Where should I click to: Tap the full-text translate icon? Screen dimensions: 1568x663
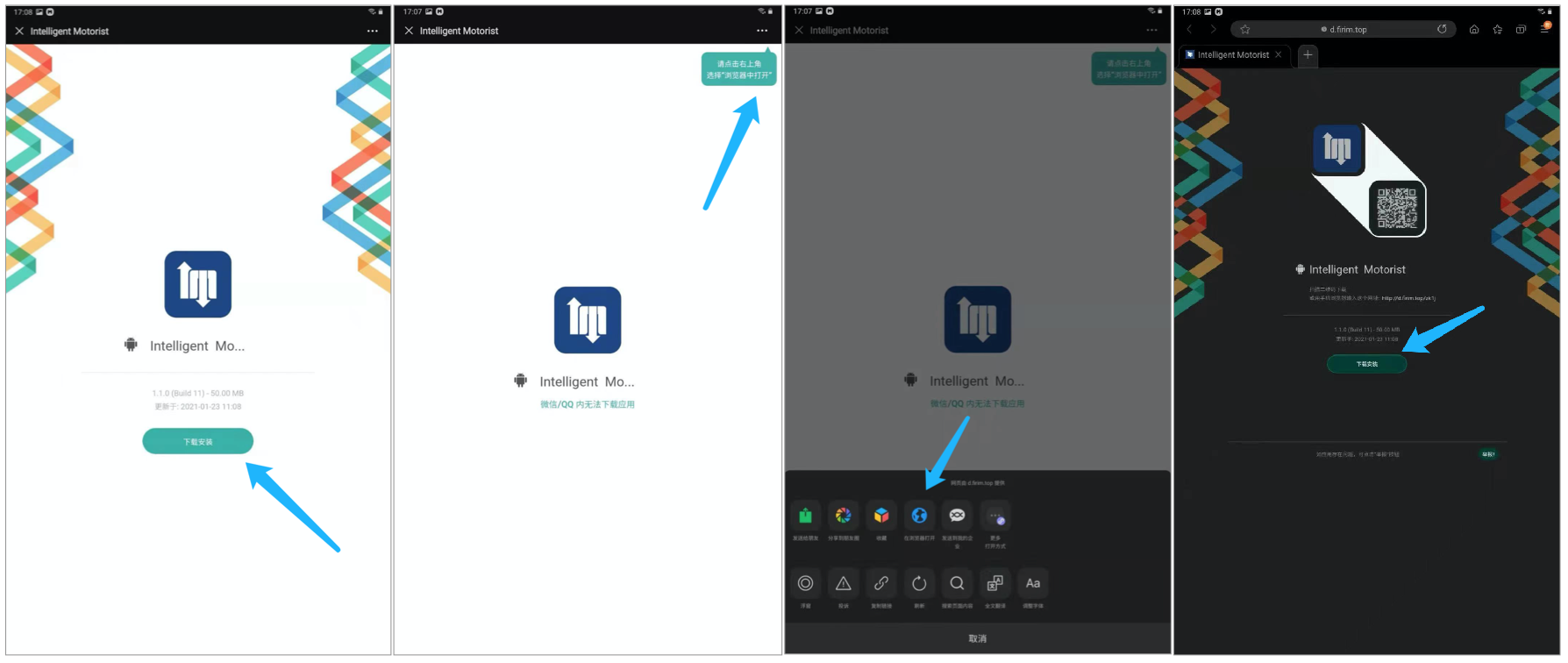[995, 583]
